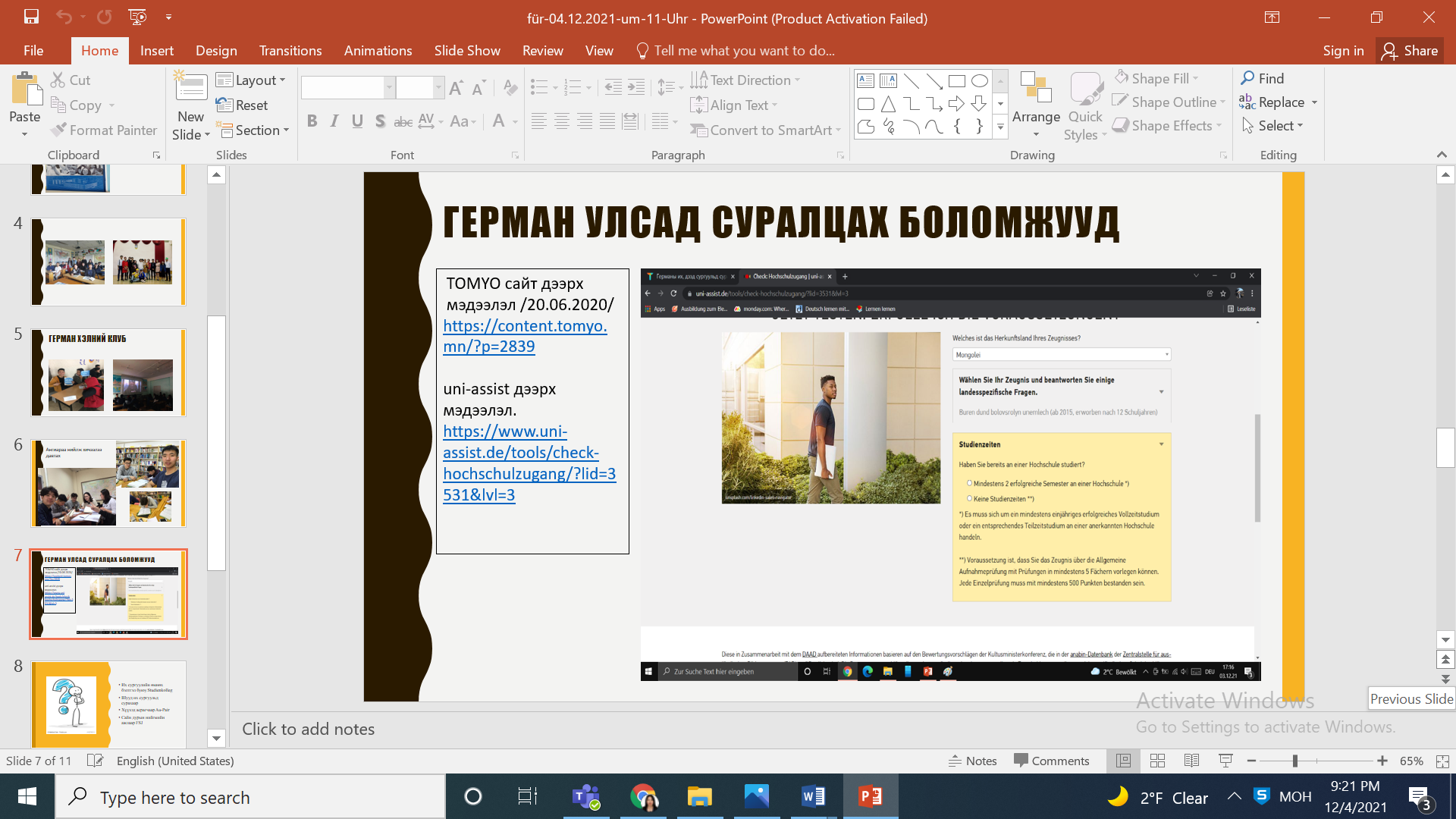Viewport: 1456px width, 819px height.
Task: Increase font size with the large A icon
Action: [x=456, y=88]
